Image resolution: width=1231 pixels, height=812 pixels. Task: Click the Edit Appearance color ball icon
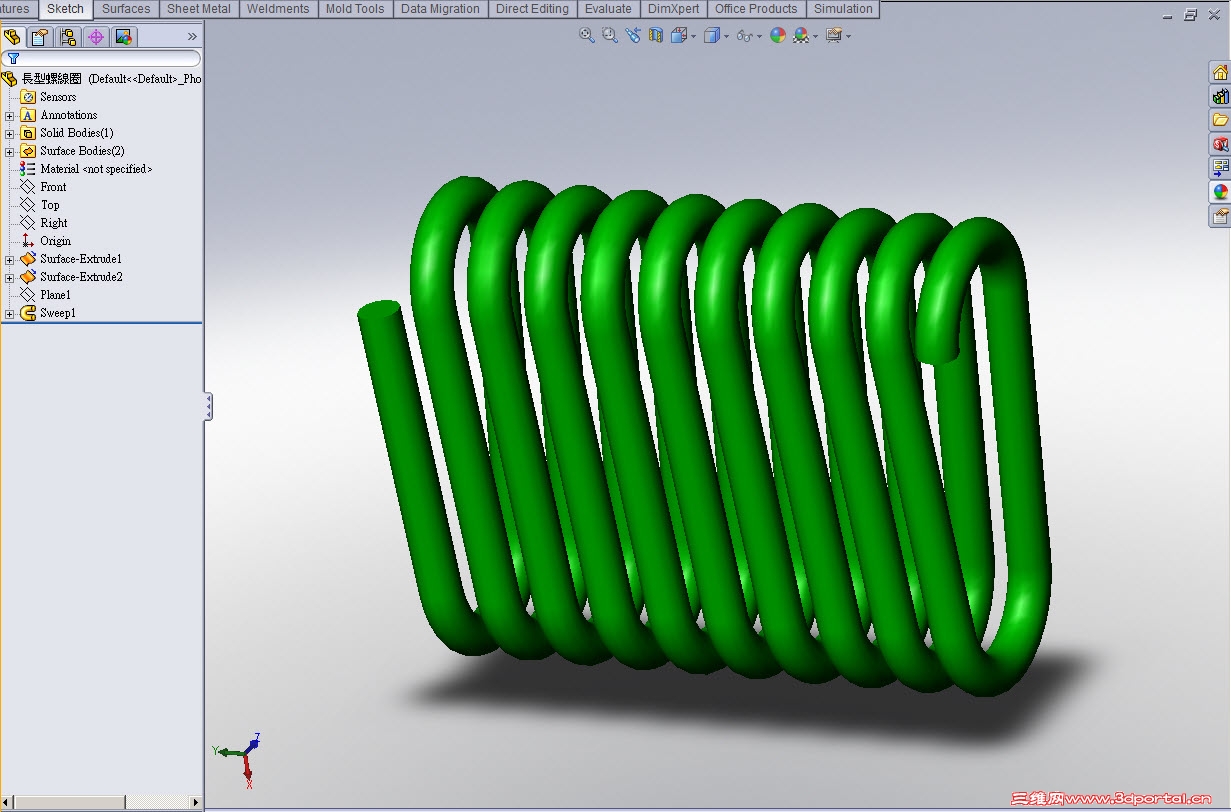point(778,35)
